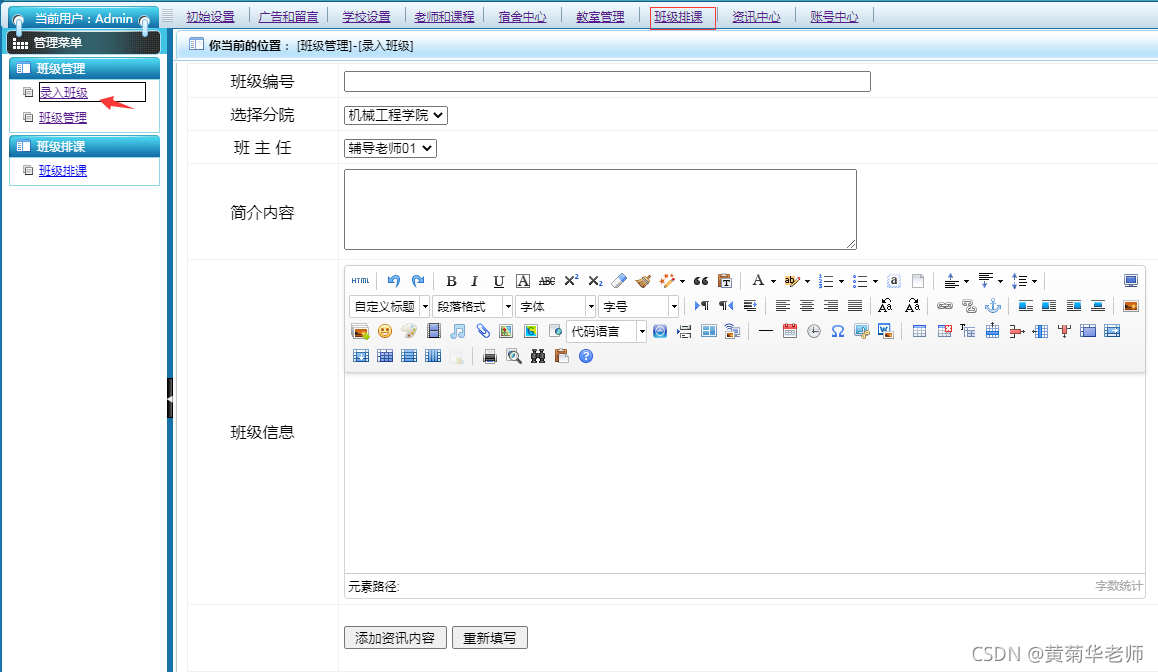Open the 资讯中心 menu item
The height and width of the screenshot is (672, 1158).
(x=757, y=16)
